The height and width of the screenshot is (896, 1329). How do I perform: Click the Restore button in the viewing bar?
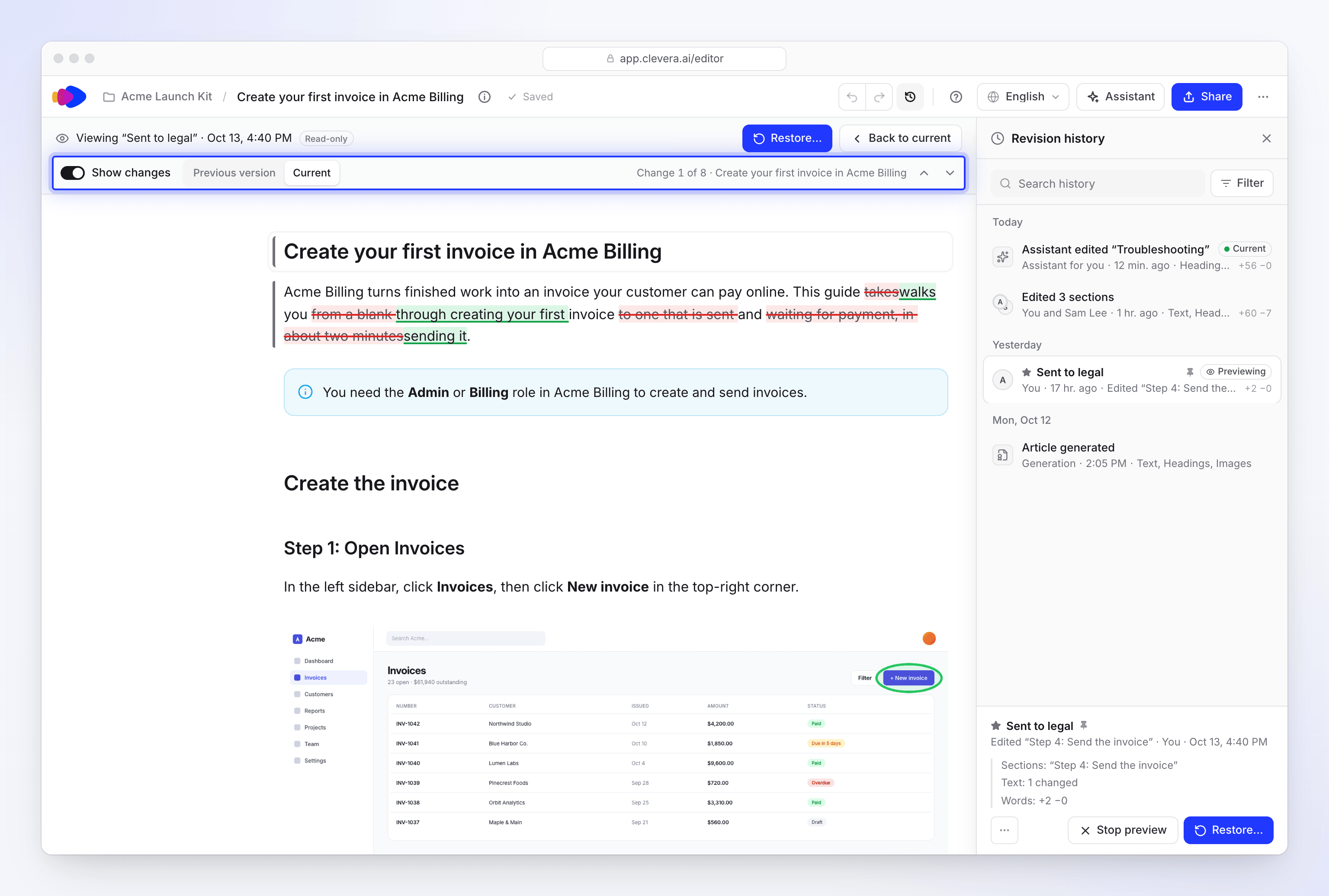point(787,138)
